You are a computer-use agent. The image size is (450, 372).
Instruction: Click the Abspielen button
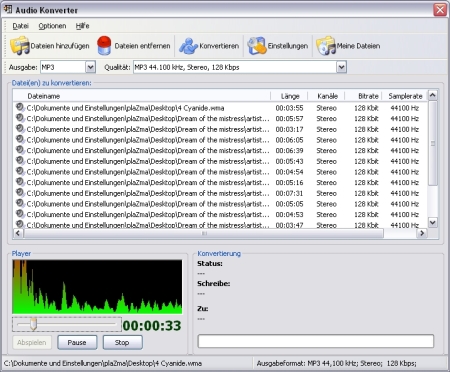[x=32, y=342]
